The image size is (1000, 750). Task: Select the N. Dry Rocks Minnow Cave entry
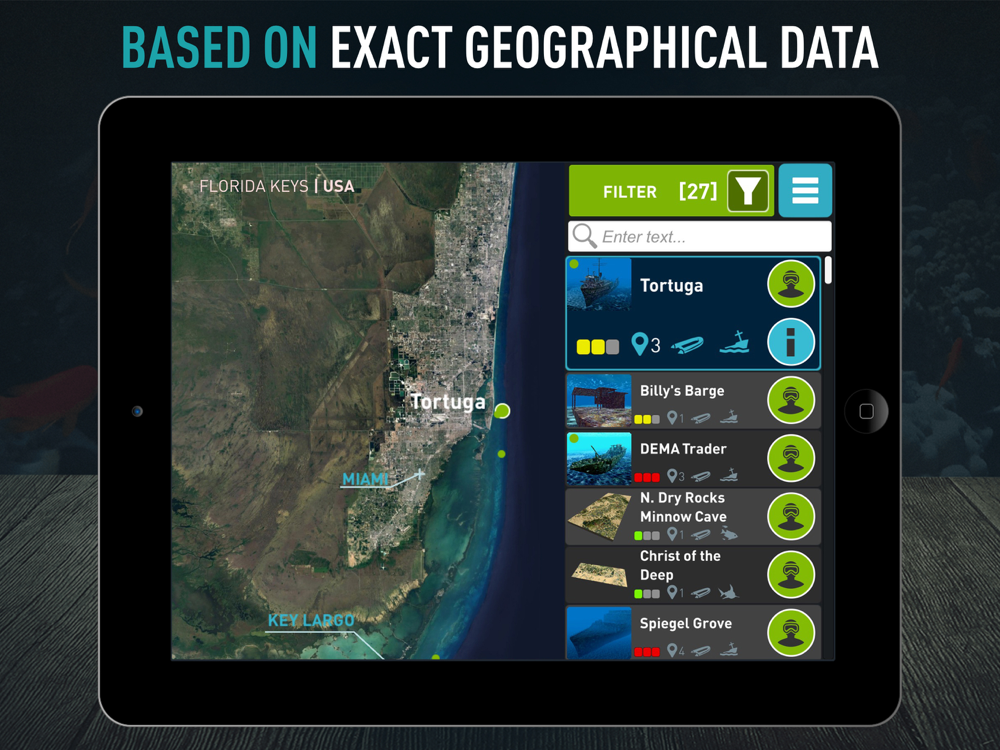(693, 516)
